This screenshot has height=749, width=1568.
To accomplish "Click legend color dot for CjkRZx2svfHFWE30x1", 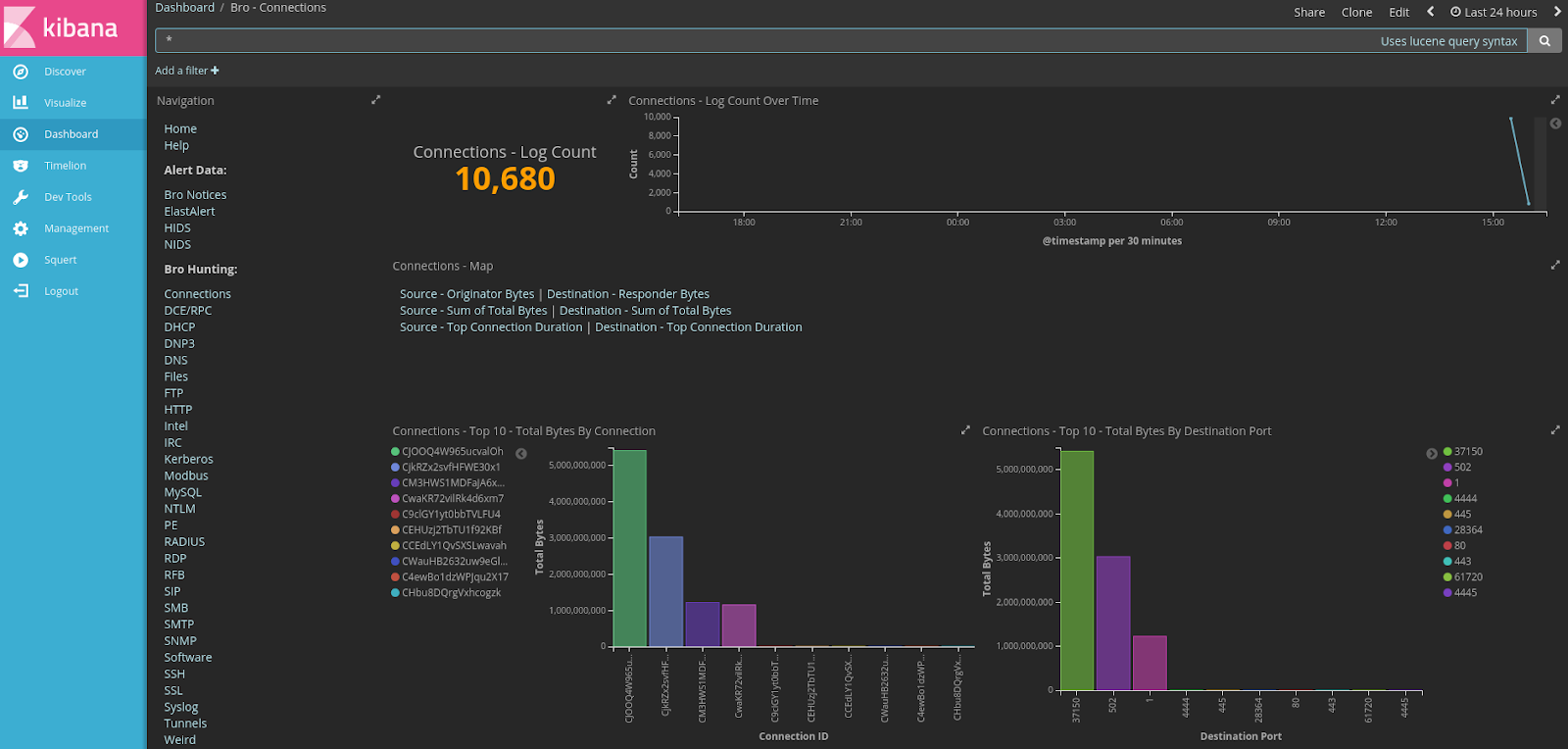I will pos(395,468).
